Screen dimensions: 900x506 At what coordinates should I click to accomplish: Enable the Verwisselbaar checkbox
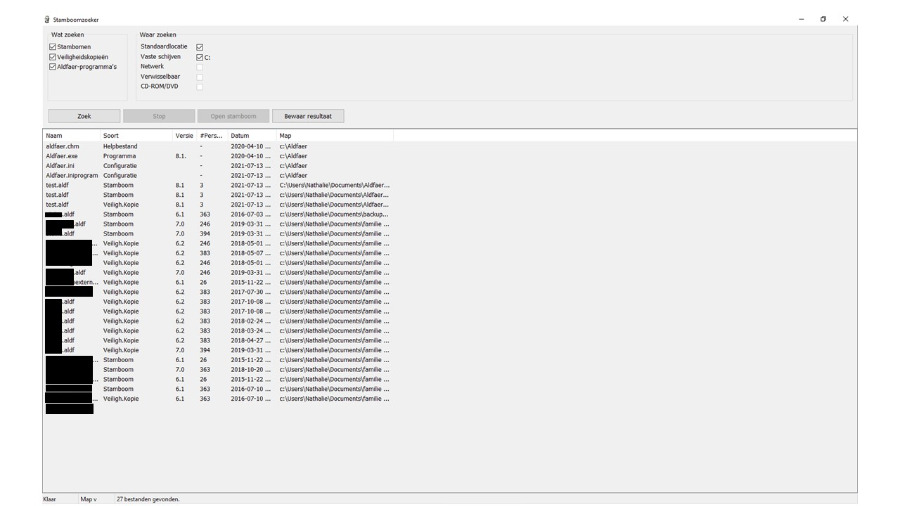200,77
